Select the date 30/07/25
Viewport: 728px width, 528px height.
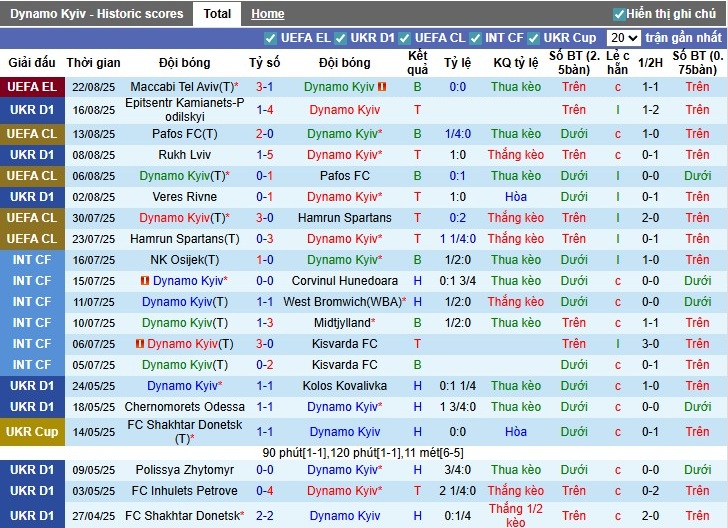93,218
